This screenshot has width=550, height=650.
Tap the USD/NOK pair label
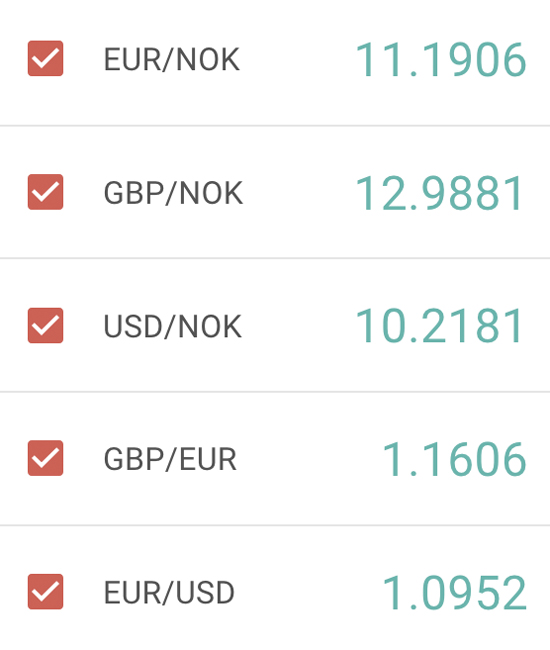pyautogui.click(x=172, y=327)
